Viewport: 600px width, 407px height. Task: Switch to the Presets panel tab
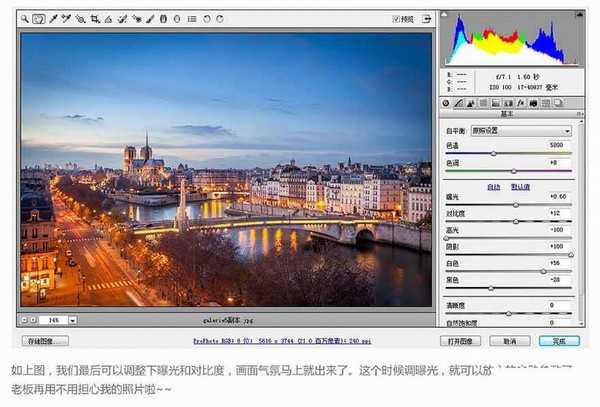coord(546,103)
